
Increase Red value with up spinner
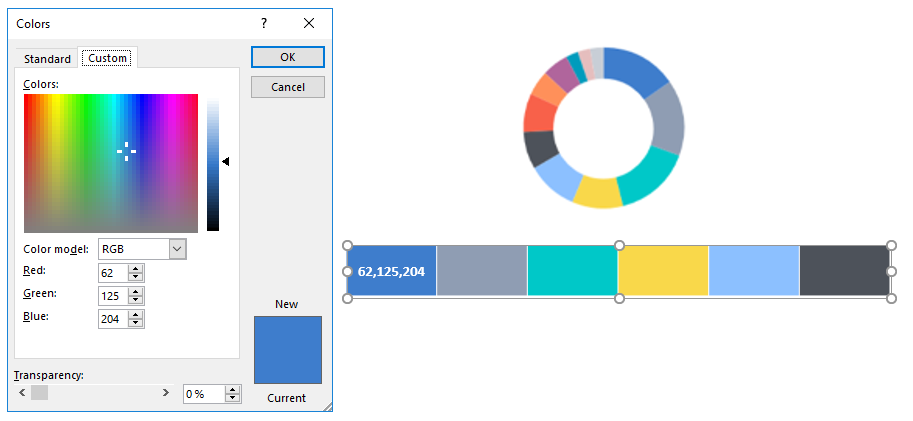tap(137, 268)
